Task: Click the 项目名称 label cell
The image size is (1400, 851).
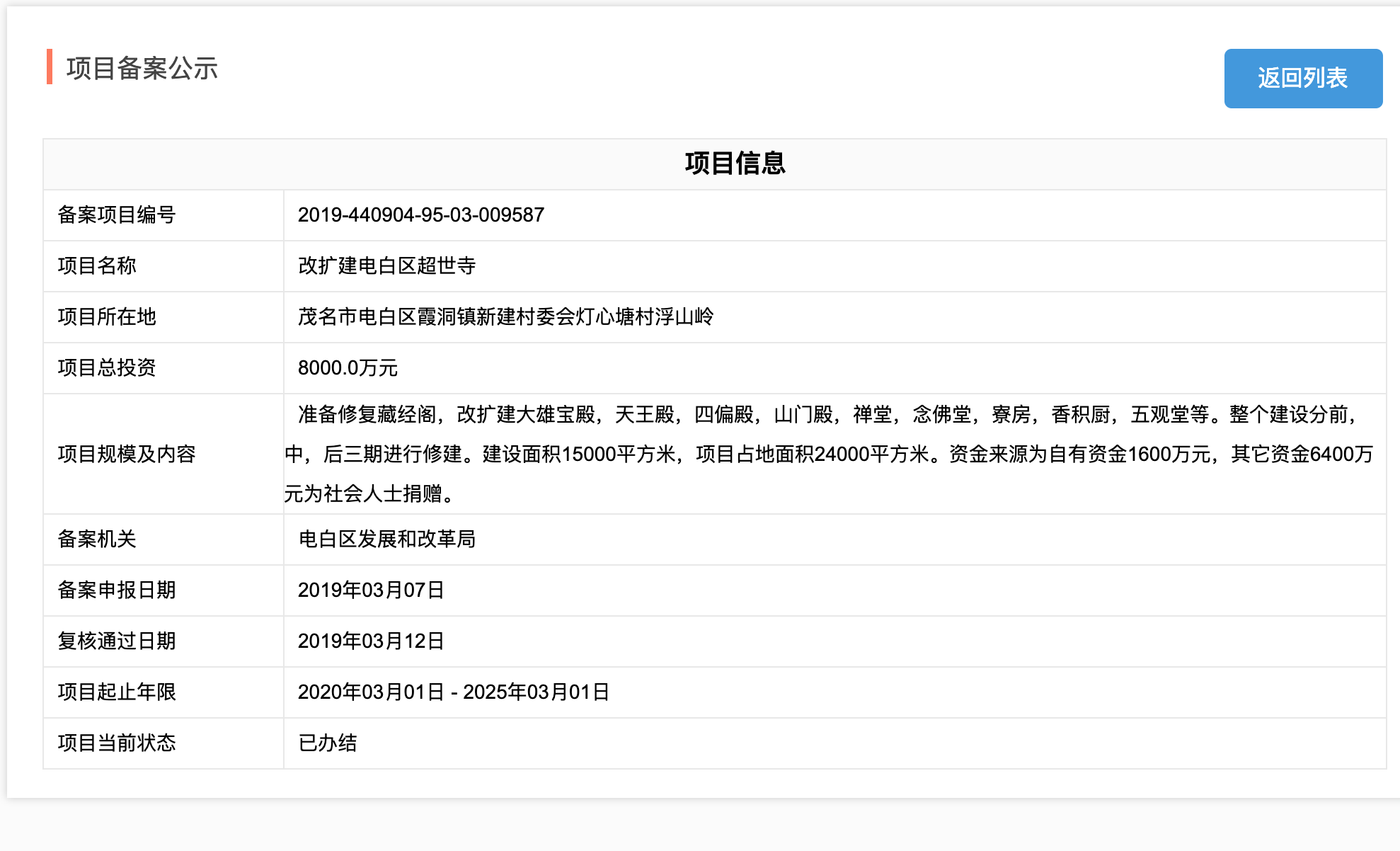Action: tap(97, 266)
